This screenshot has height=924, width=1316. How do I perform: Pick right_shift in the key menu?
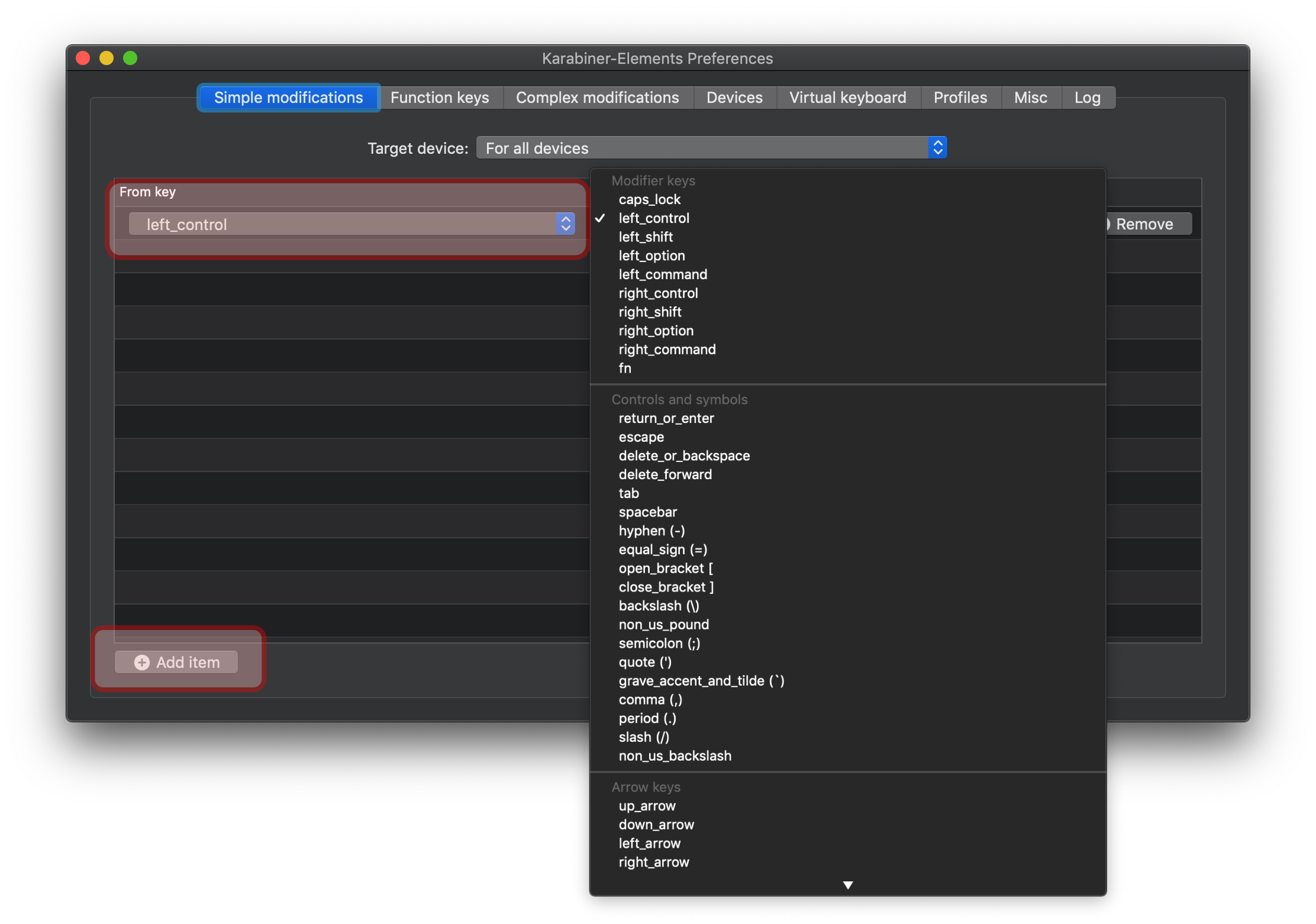tap(847, 312)
